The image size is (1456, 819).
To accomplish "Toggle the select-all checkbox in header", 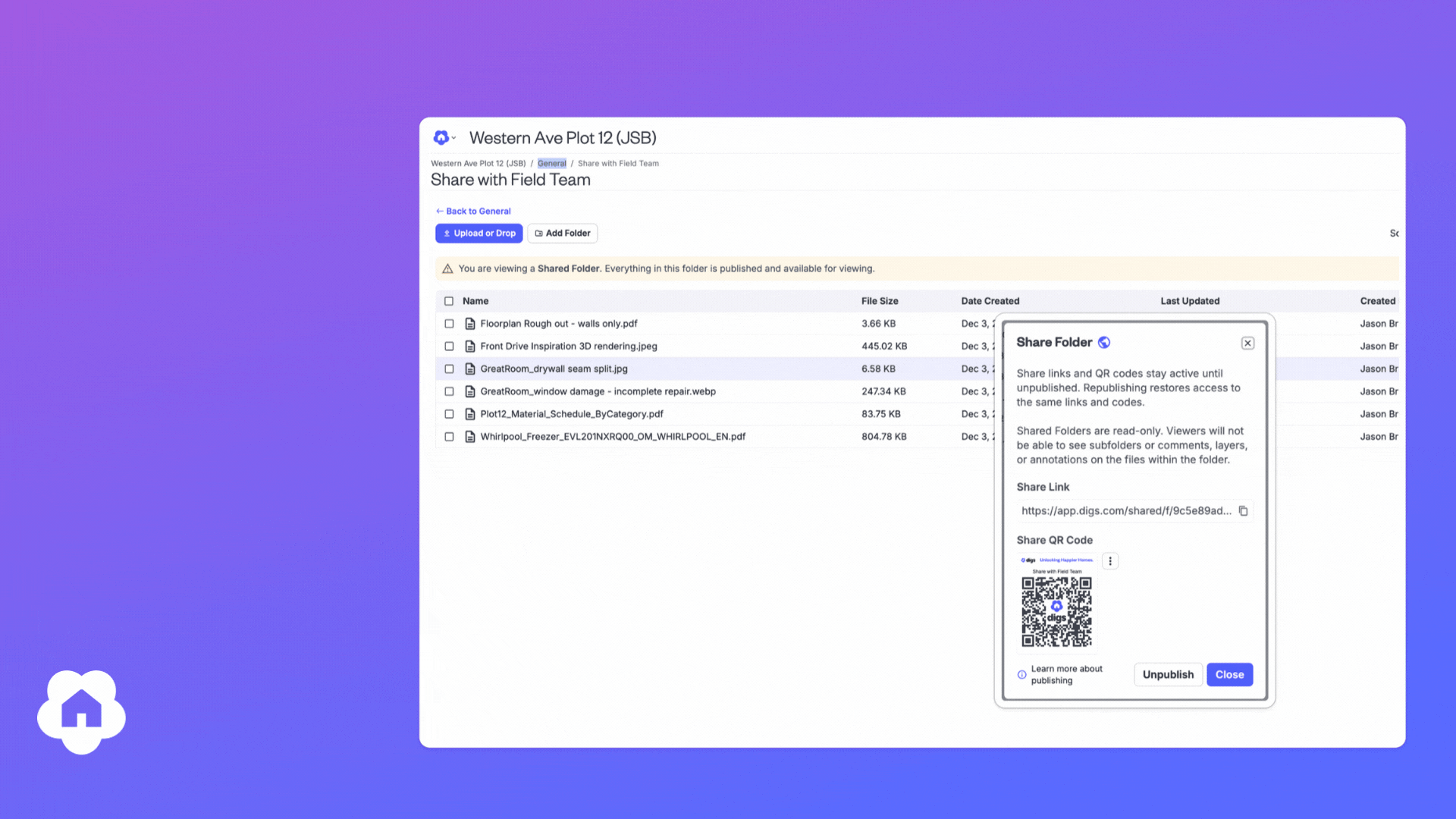I will point(449,301).
